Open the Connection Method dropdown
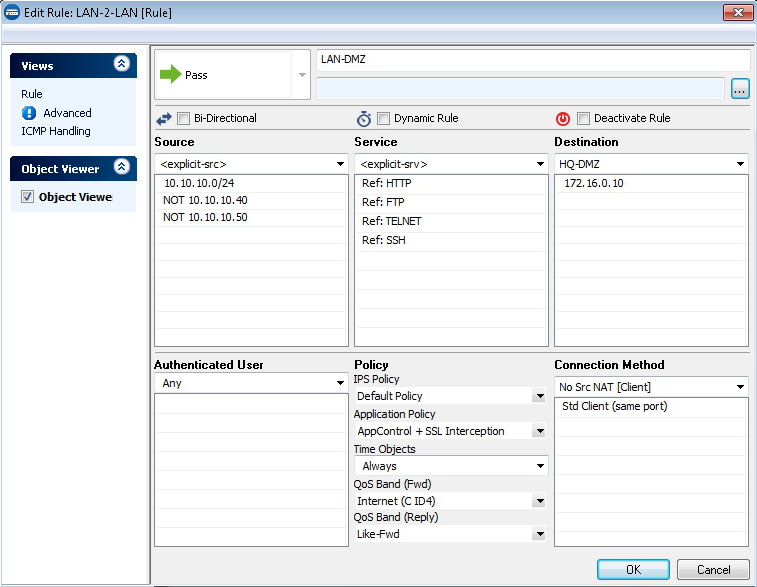Viewport: 757px width, 587px height. [x=740, y=387]
